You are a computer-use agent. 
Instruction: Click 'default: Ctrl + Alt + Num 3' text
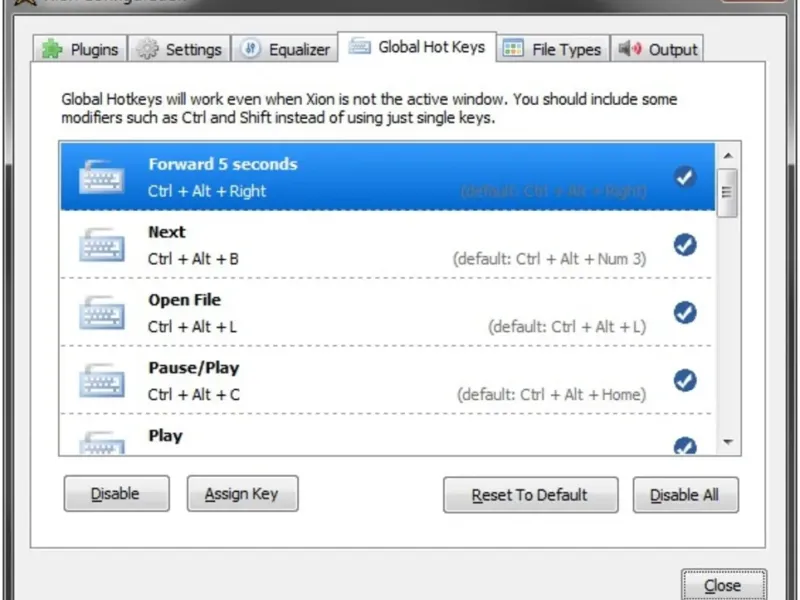coord(549,259)
